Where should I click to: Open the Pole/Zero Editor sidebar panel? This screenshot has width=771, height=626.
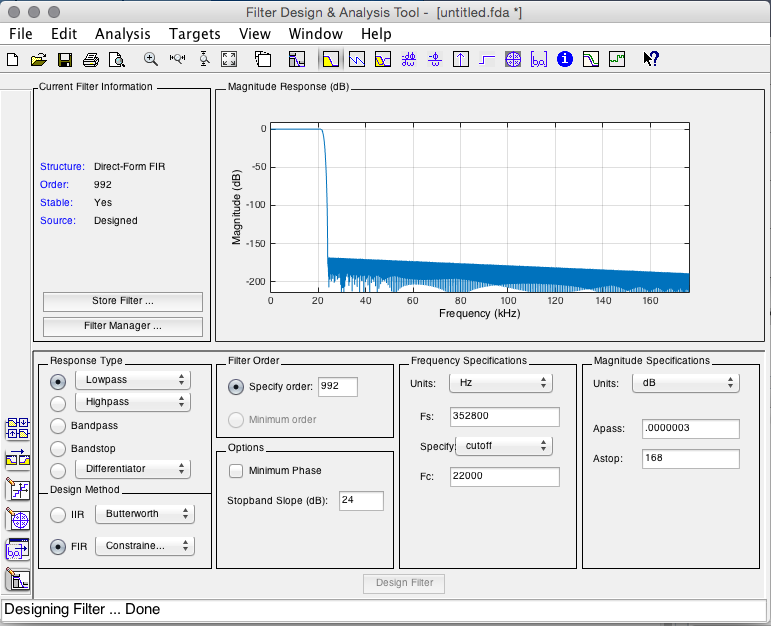tap(18, 520)
